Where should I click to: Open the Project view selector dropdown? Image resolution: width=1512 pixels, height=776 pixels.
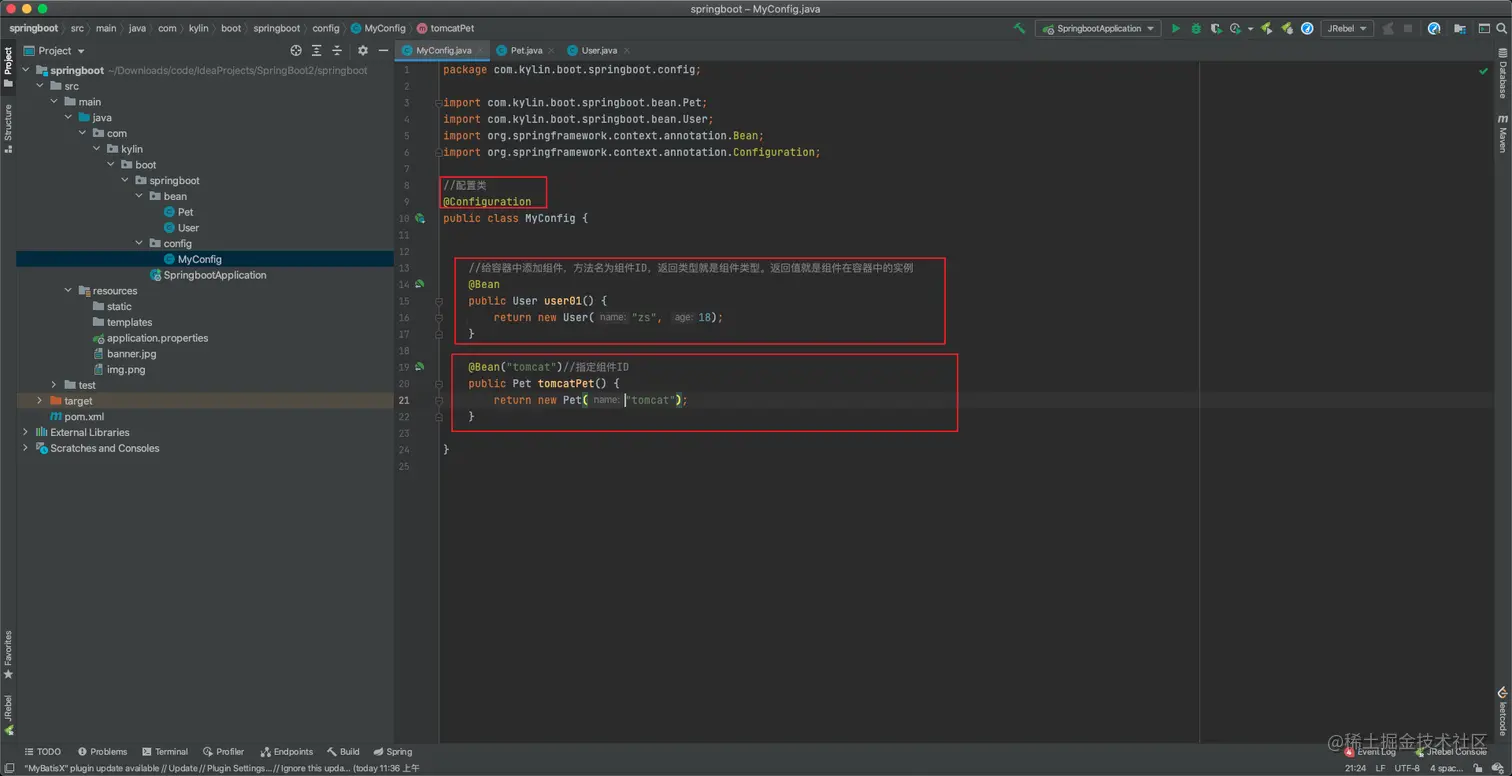[55, 50]
